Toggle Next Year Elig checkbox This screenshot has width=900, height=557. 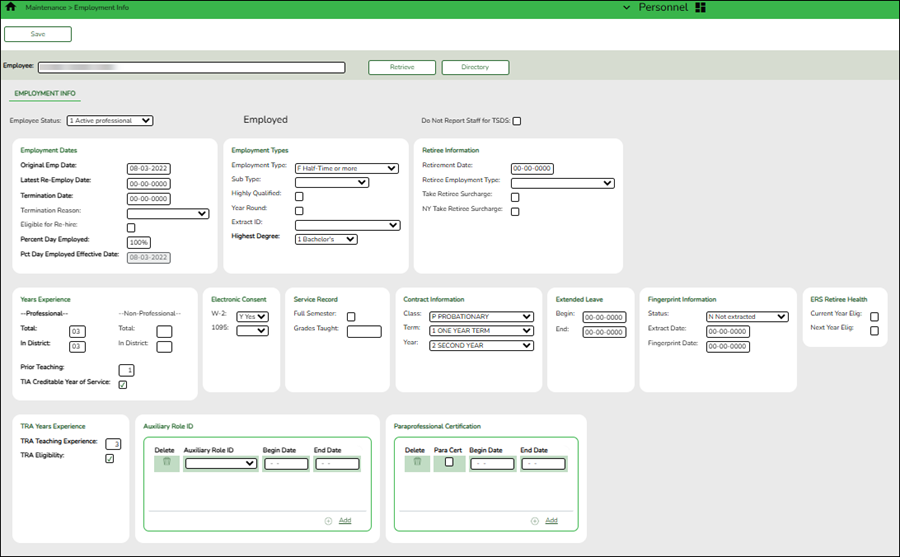(874, 331)
